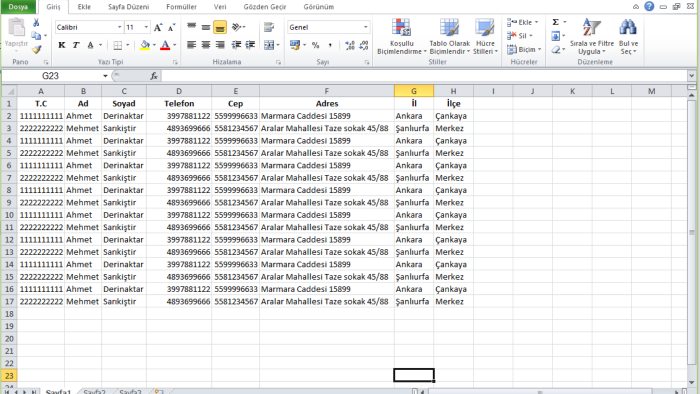Switch to the Görünüm tab
The width and height of the screenshot is (700, 394).
(x=319, y=7)
